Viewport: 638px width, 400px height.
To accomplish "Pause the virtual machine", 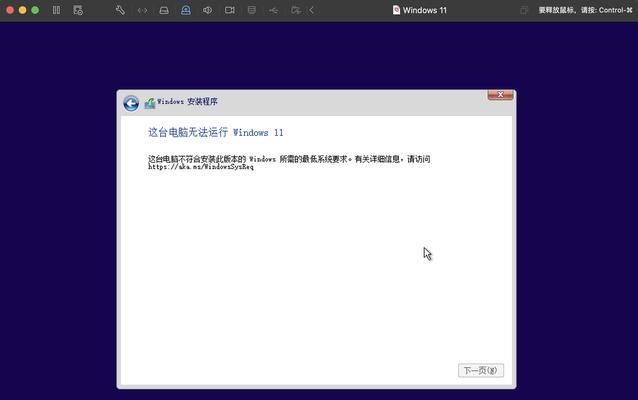I will click(57, 10).
